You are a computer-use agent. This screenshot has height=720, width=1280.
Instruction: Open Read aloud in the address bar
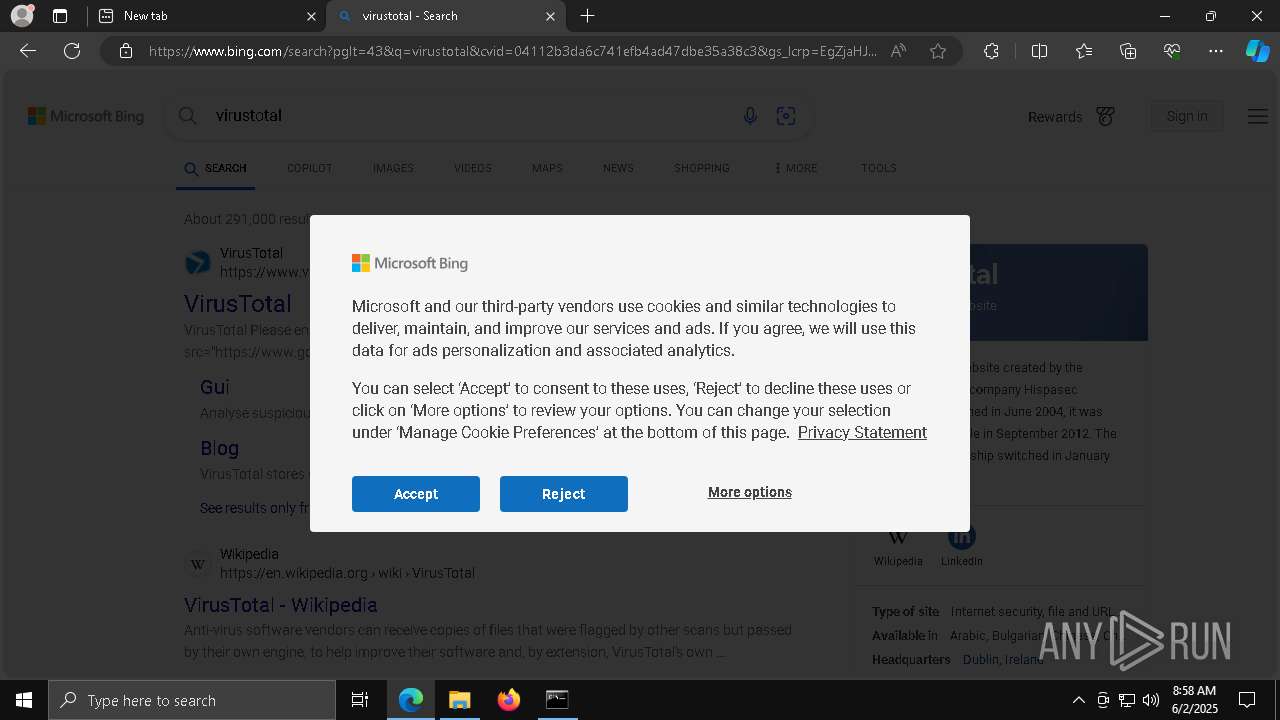click(x=898, y=51)
